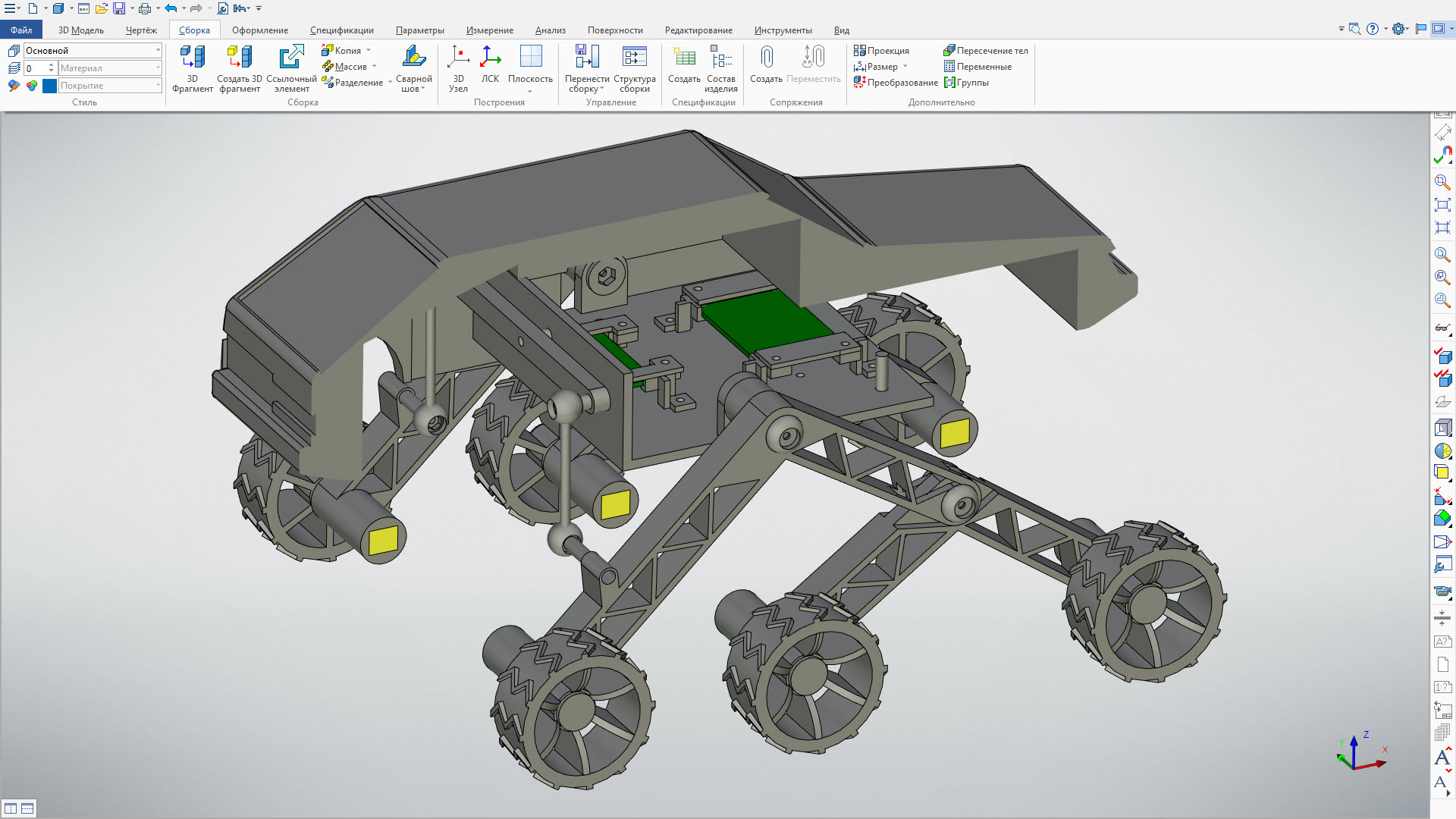Screen dimensions: 1456x819
Task: Click Пересечение тел button
Action: (x=986, y=50)
